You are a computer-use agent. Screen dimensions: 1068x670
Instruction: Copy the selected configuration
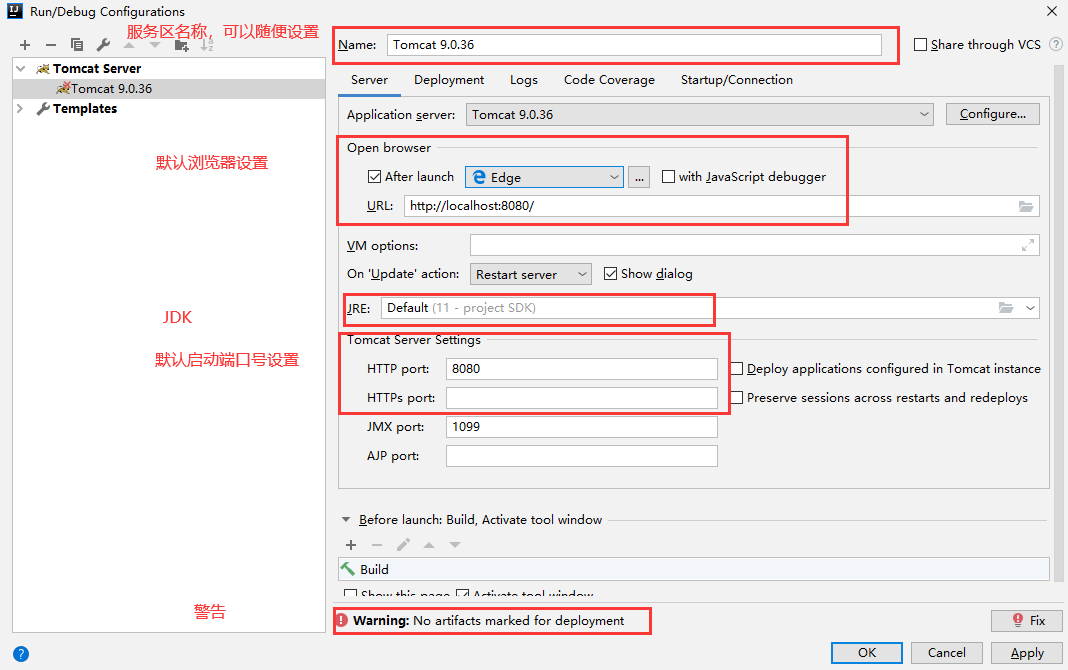[77, 45]
